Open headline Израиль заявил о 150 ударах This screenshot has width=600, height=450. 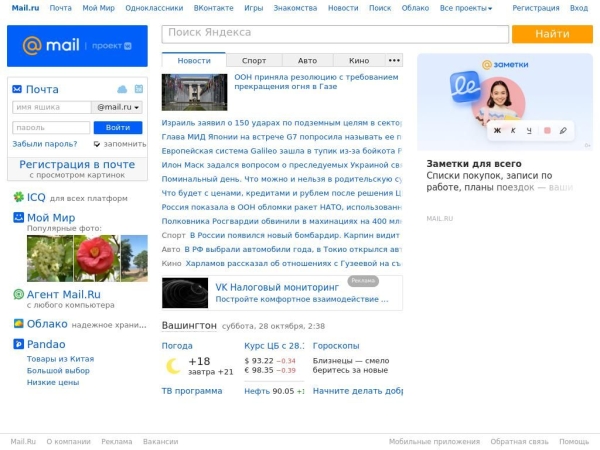coord(281,123)
